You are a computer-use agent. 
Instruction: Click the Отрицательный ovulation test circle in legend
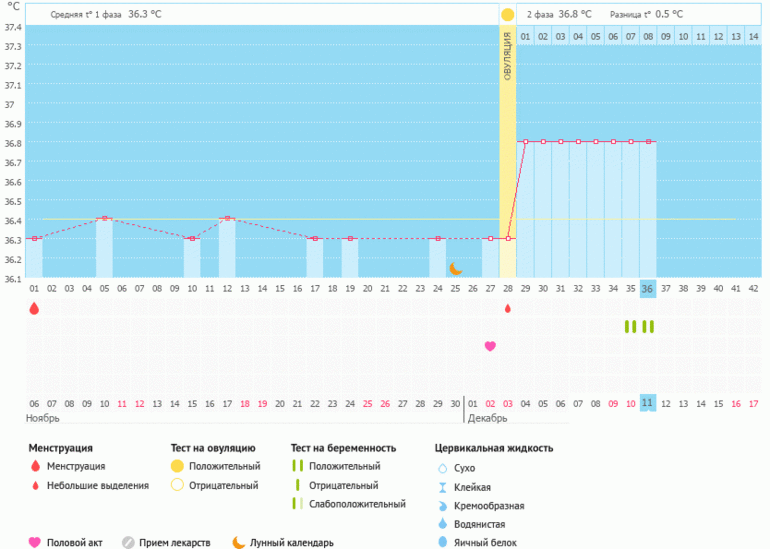coord(177,485)
